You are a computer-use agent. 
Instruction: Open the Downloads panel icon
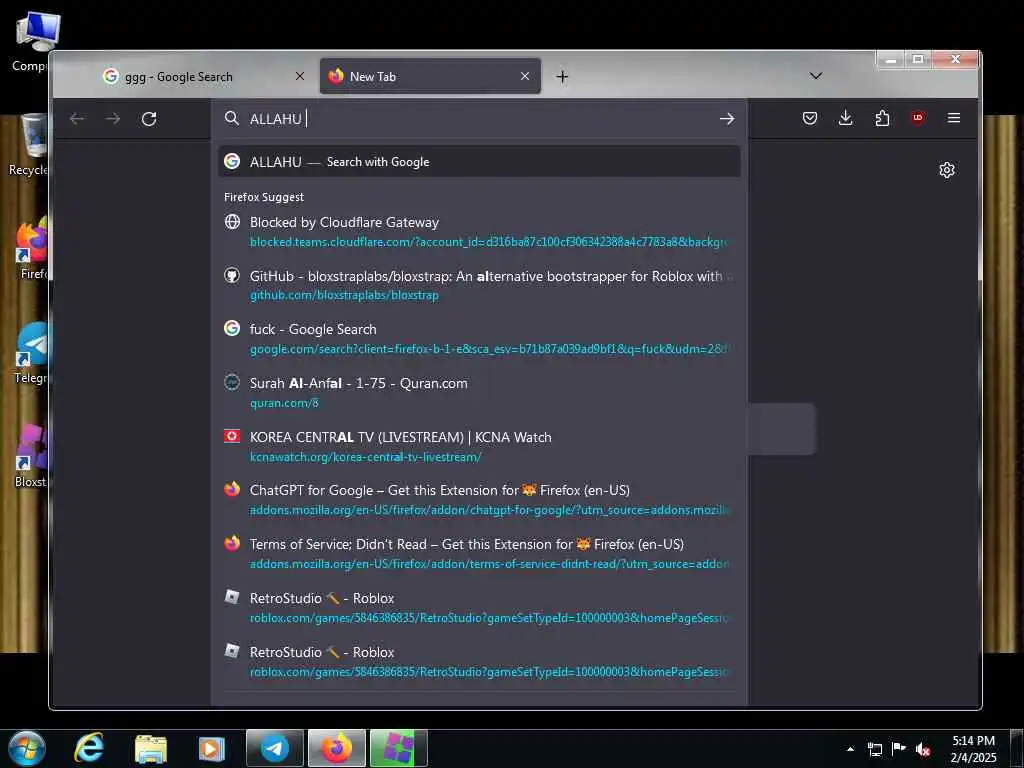pyautogui.click(x=846, y=118)
